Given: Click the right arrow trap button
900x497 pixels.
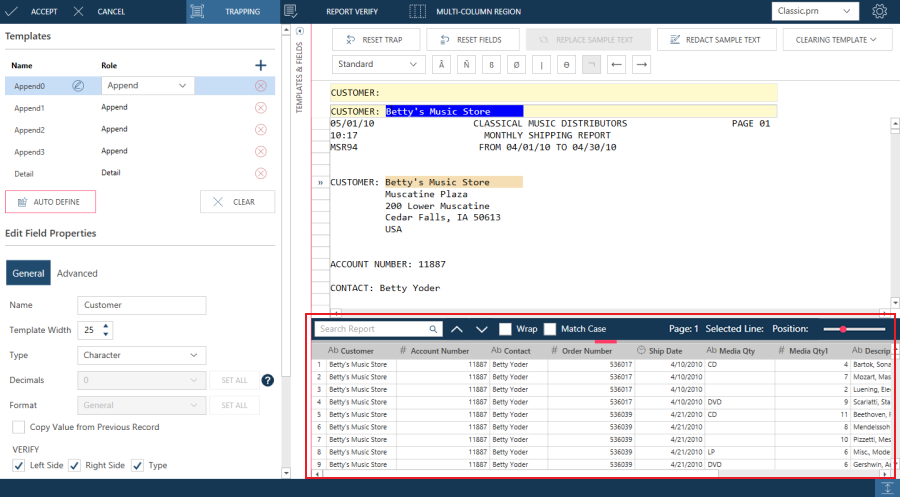Looking at the screenshot, I should pos(641,65).
